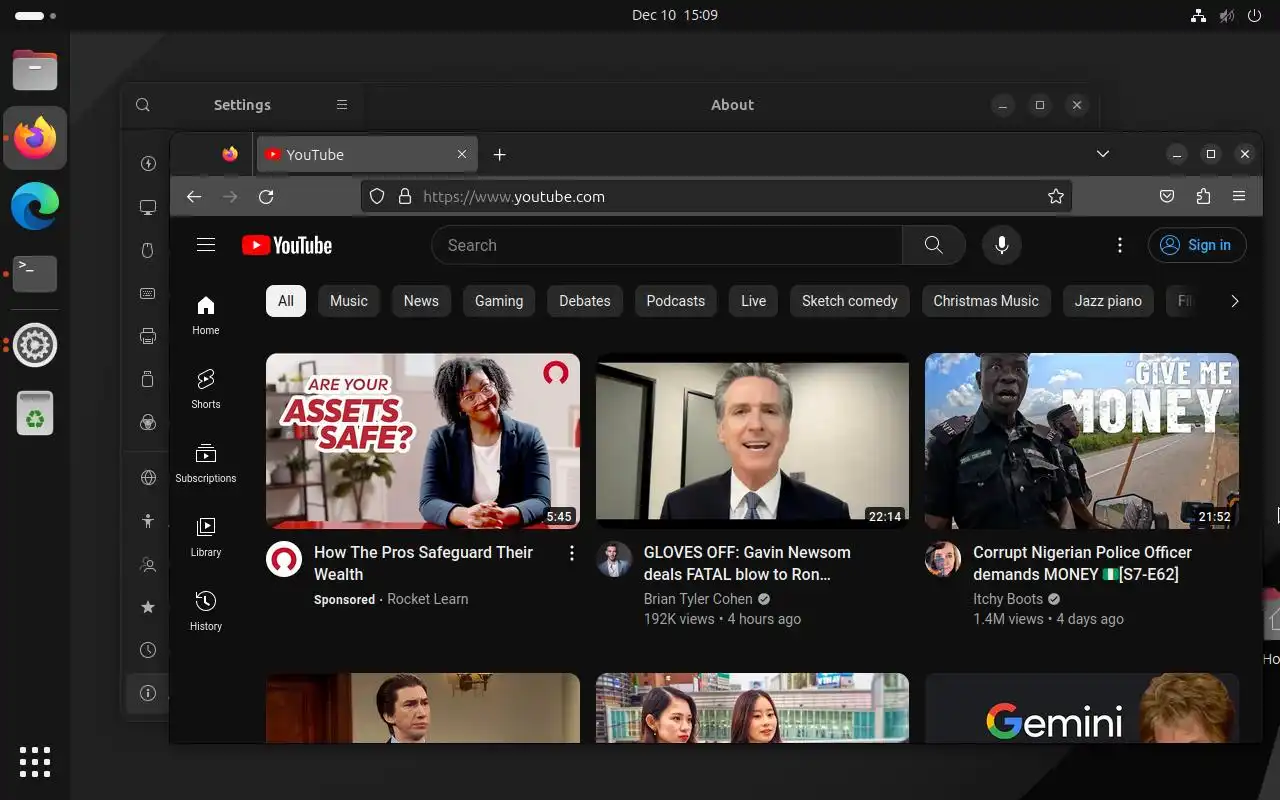Open the Gavin Newsom video thumbnail
Screen dimensions: 1280x800
(752, 441)
